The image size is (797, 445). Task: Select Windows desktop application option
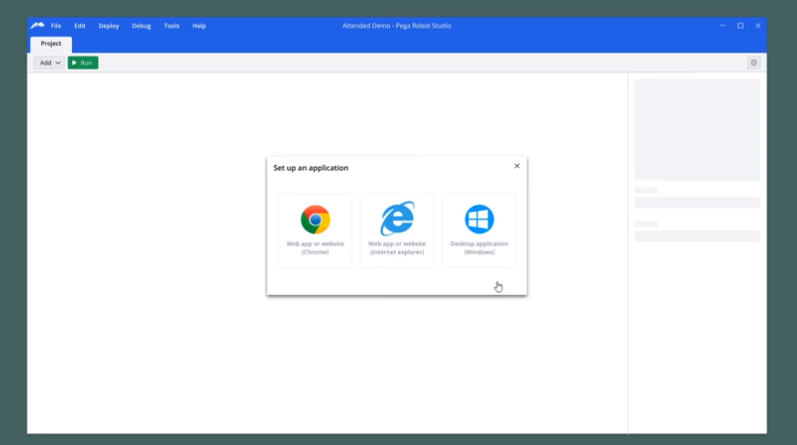tap(479, 230)
